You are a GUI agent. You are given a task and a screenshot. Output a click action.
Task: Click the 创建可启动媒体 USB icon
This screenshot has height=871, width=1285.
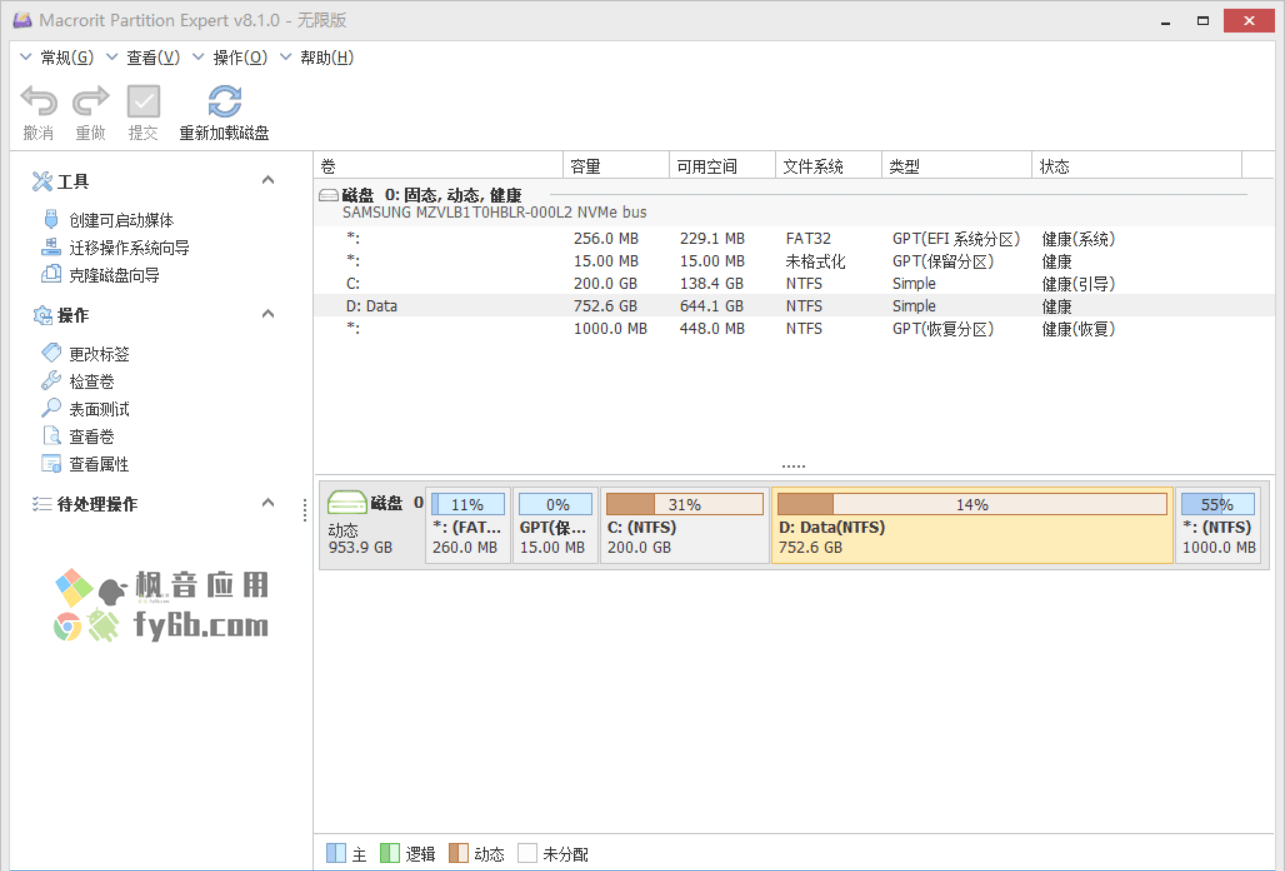coord(51,220)
